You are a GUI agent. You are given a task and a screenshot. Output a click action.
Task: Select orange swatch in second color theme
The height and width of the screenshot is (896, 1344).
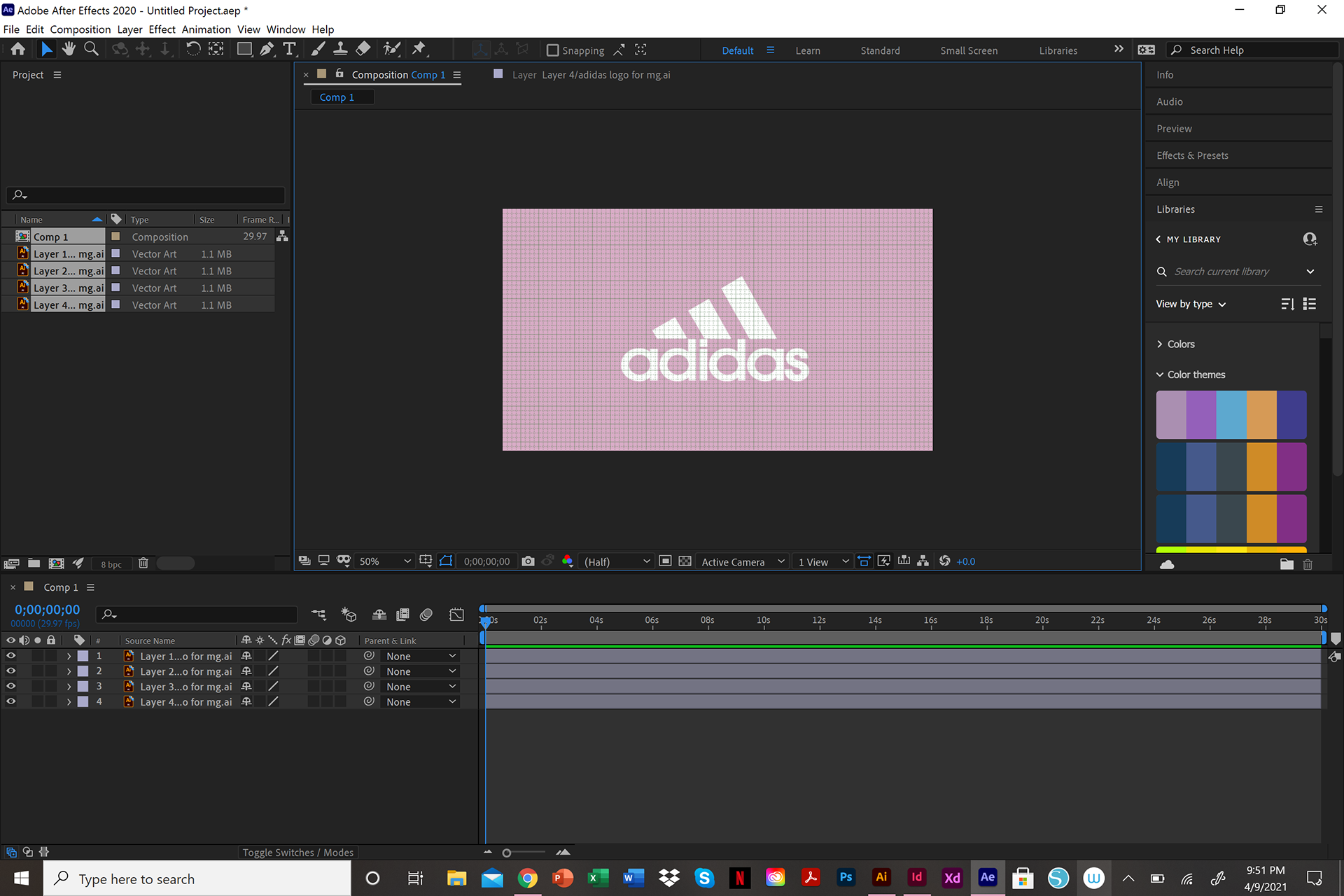pos(1261,467)
